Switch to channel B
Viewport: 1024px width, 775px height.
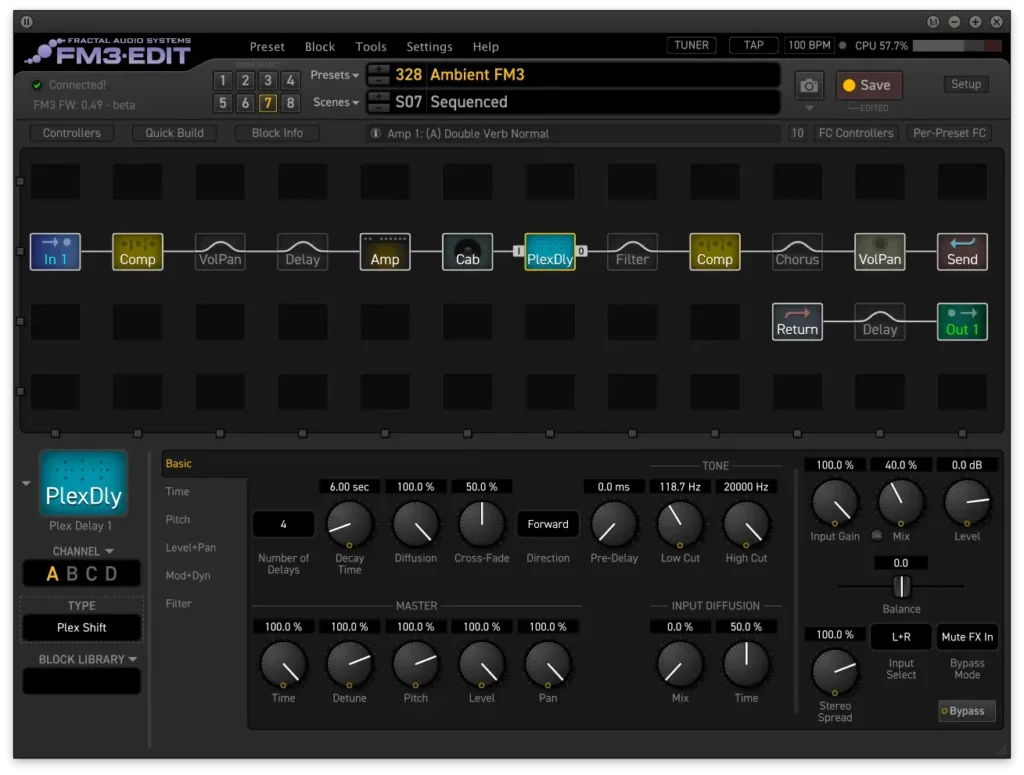click(72, 574)
